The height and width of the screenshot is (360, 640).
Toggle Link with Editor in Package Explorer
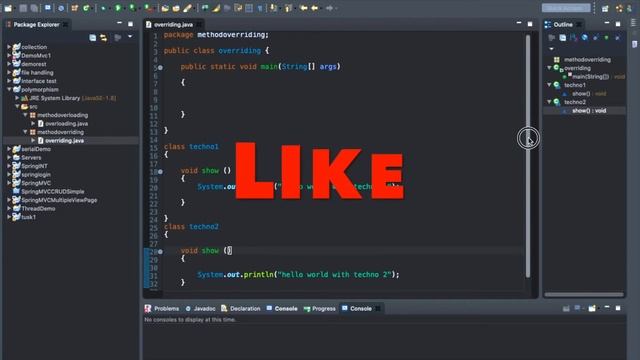[104, 38]
